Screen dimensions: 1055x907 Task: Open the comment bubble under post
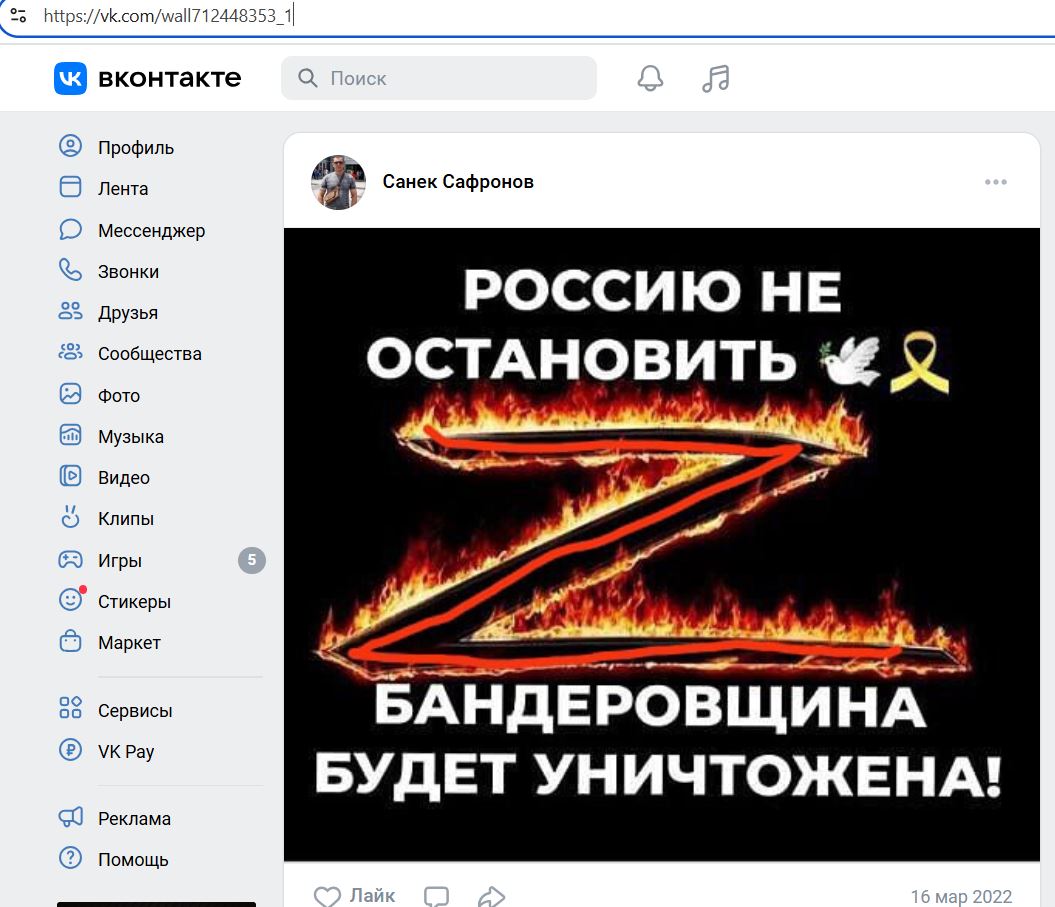click(x=436, y=896)
